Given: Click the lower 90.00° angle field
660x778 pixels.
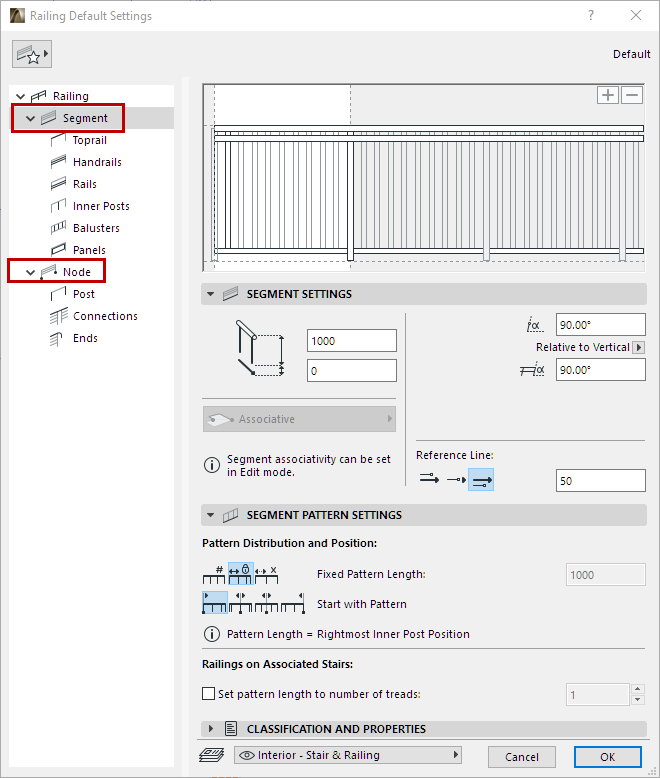Looking at the screenshot, I should pyautogui.click(x=601, y=370).
